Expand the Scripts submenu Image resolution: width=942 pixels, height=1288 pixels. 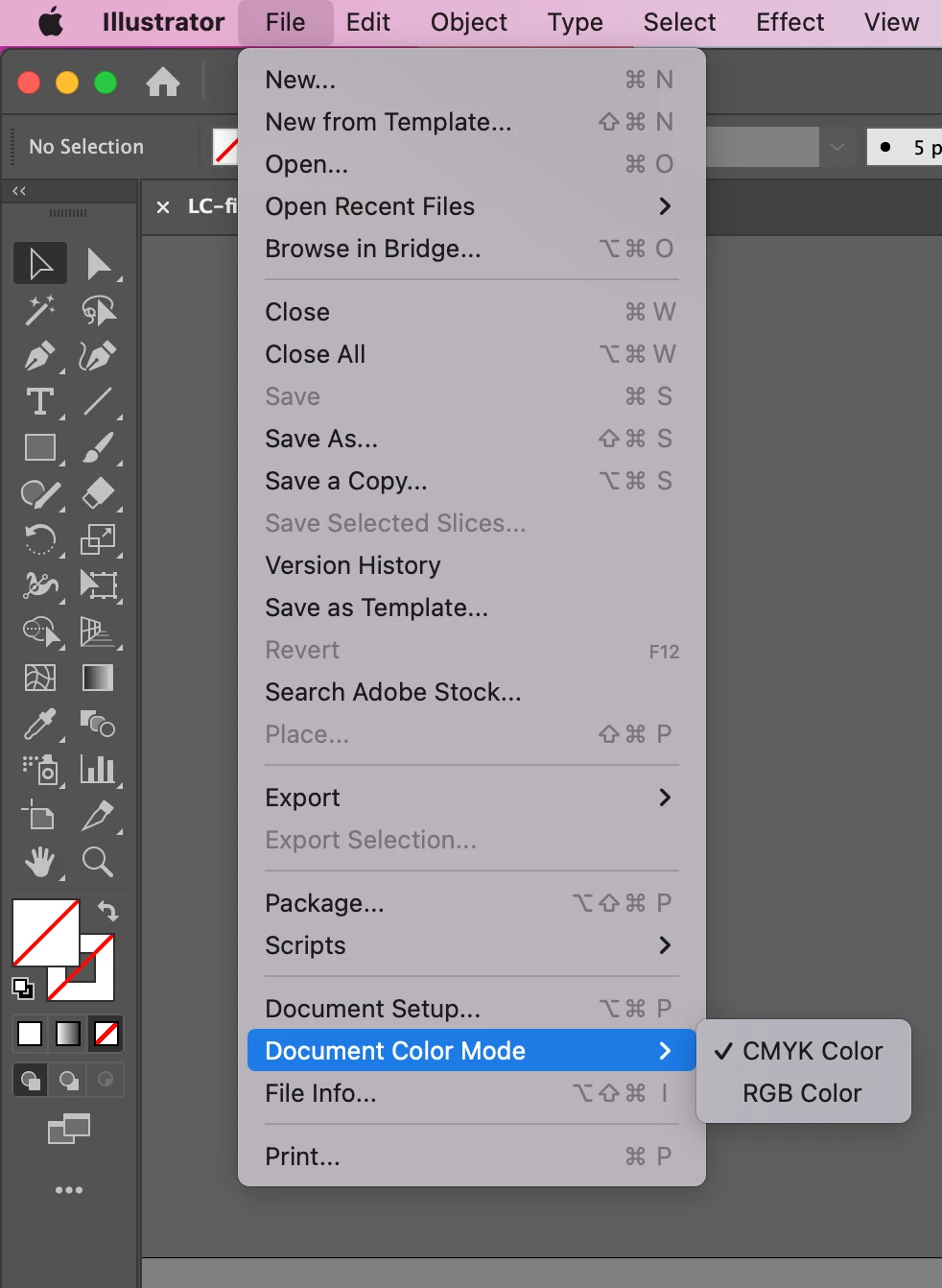pos(471,945)
